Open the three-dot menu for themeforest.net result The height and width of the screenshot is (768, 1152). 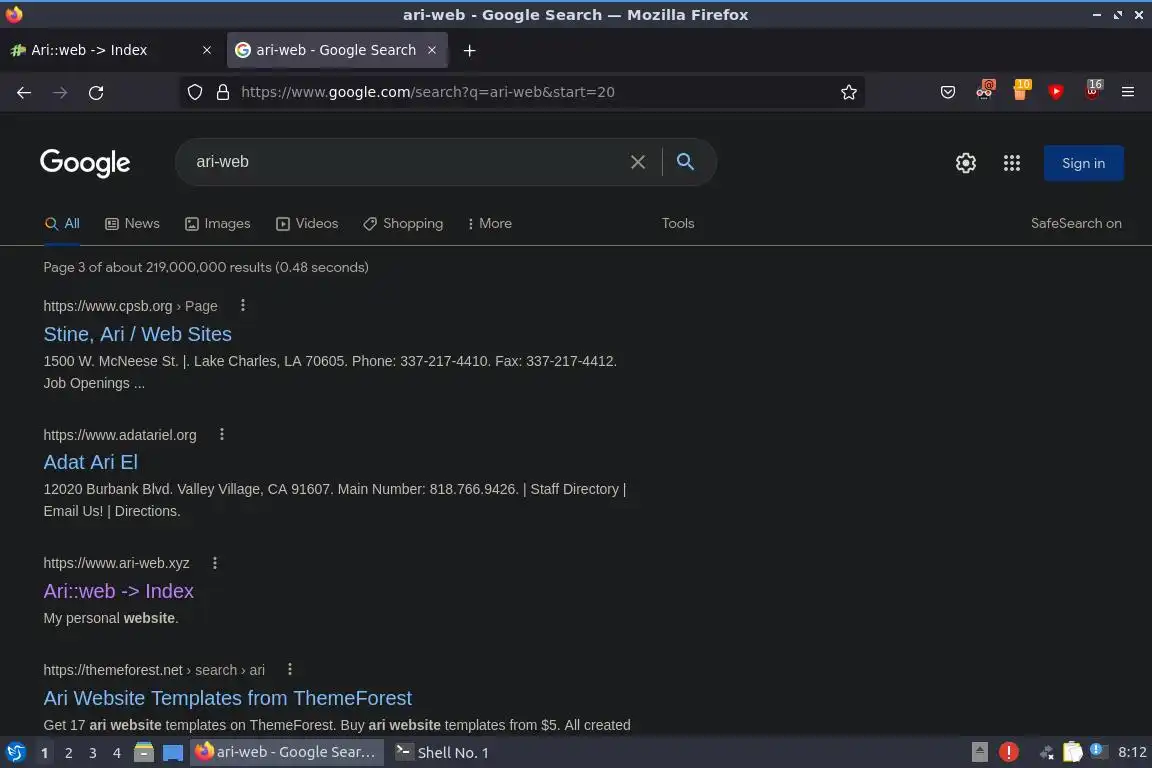290,670
